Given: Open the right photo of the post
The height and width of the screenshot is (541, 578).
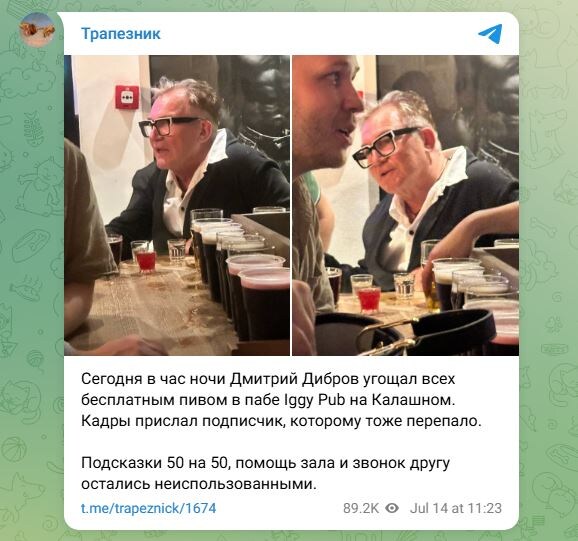Looking at the screenshot, I should (405, 205).
